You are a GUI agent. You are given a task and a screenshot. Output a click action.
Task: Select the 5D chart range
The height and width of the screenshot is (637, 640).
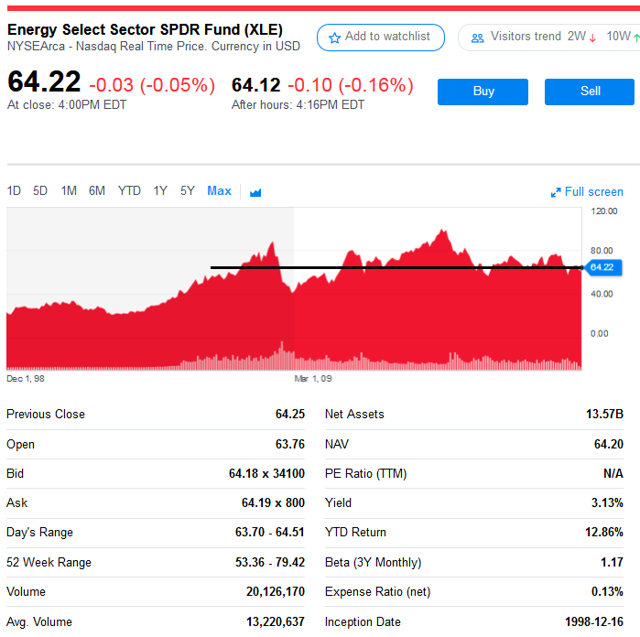(x=40, y=191)
